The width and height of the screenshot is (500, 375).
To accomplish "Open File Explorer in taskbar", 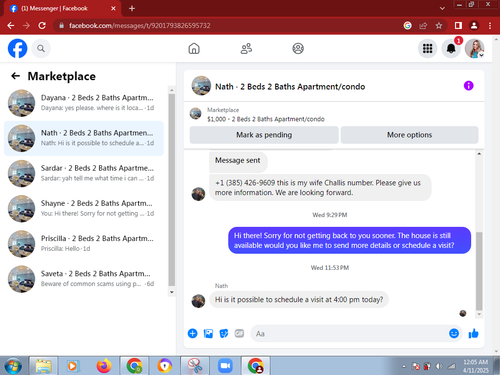I will [44, 366].
